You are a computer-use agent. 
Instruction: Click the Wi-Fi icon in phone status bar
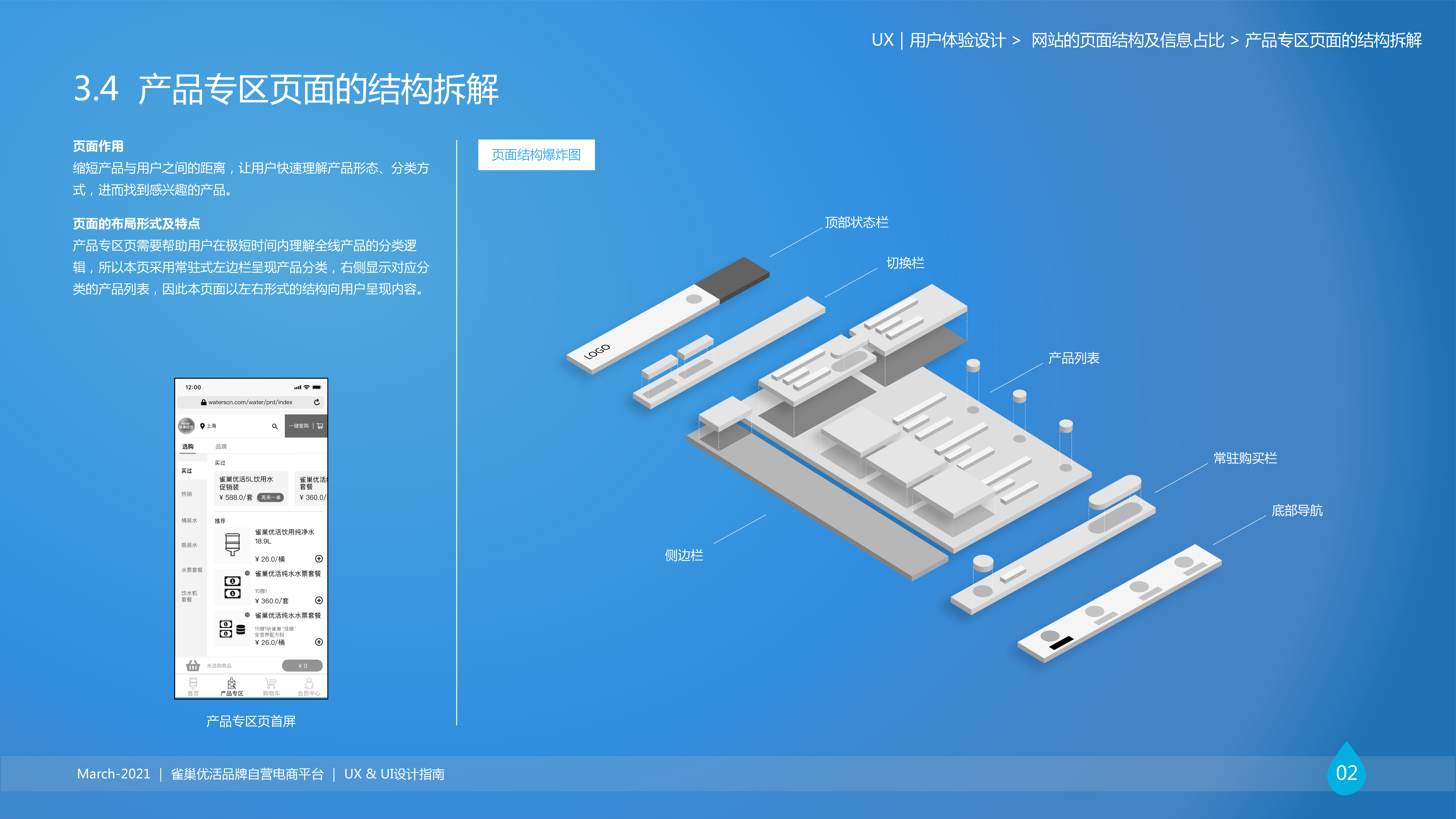pyautogui.click(x=306, y=387)
